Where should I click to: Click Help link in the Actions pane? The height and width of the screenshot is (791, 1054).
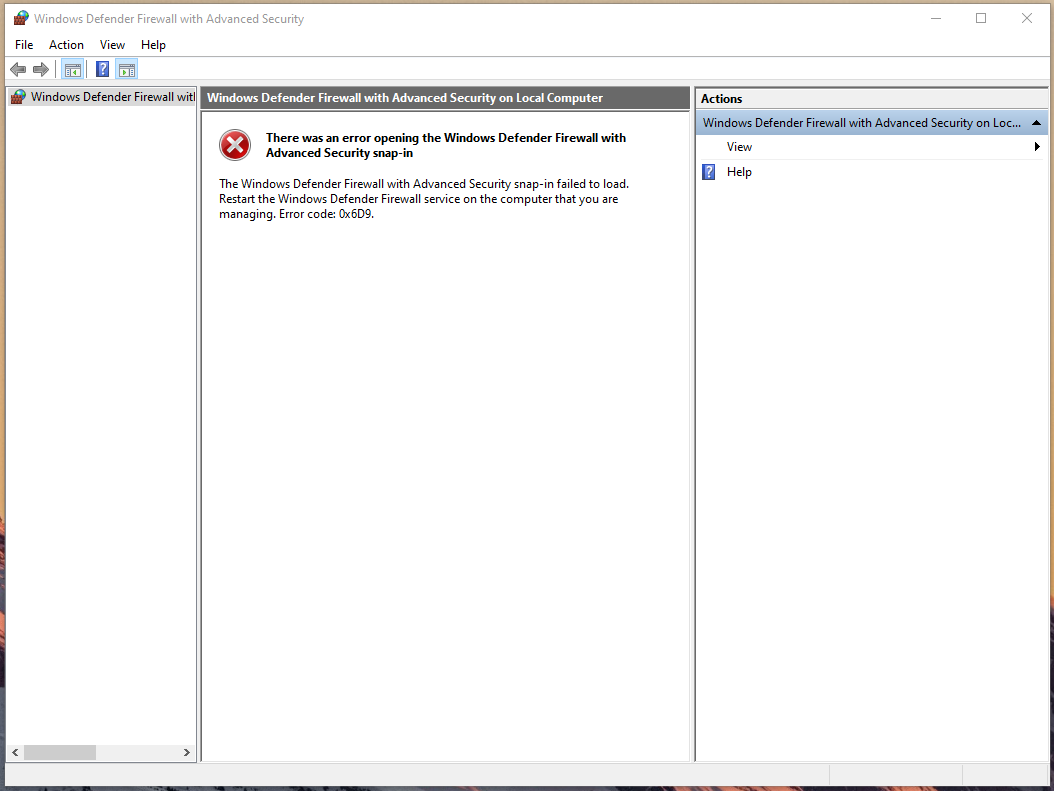click(739, 172)
